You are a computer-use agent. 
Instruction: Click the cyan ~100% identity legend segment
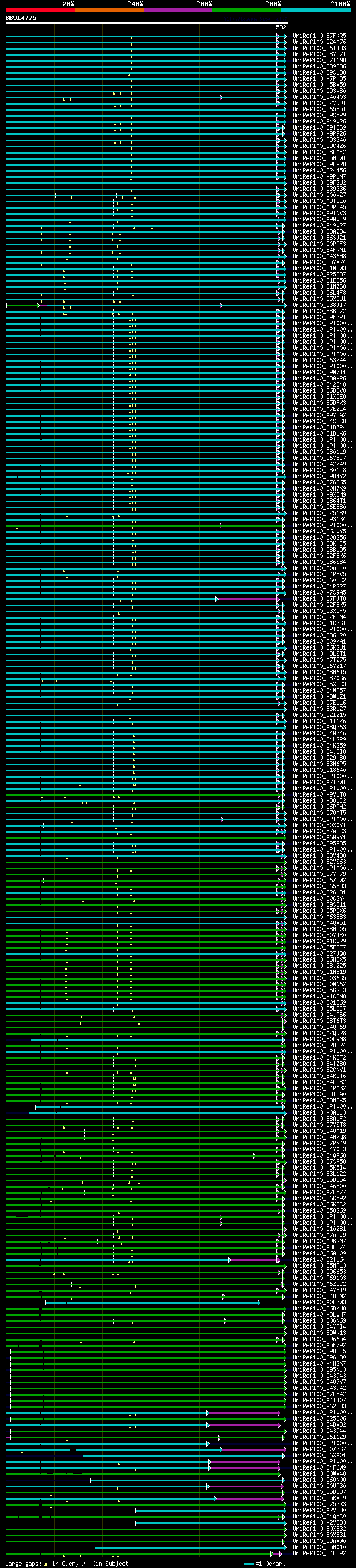[x=317, y=10]
